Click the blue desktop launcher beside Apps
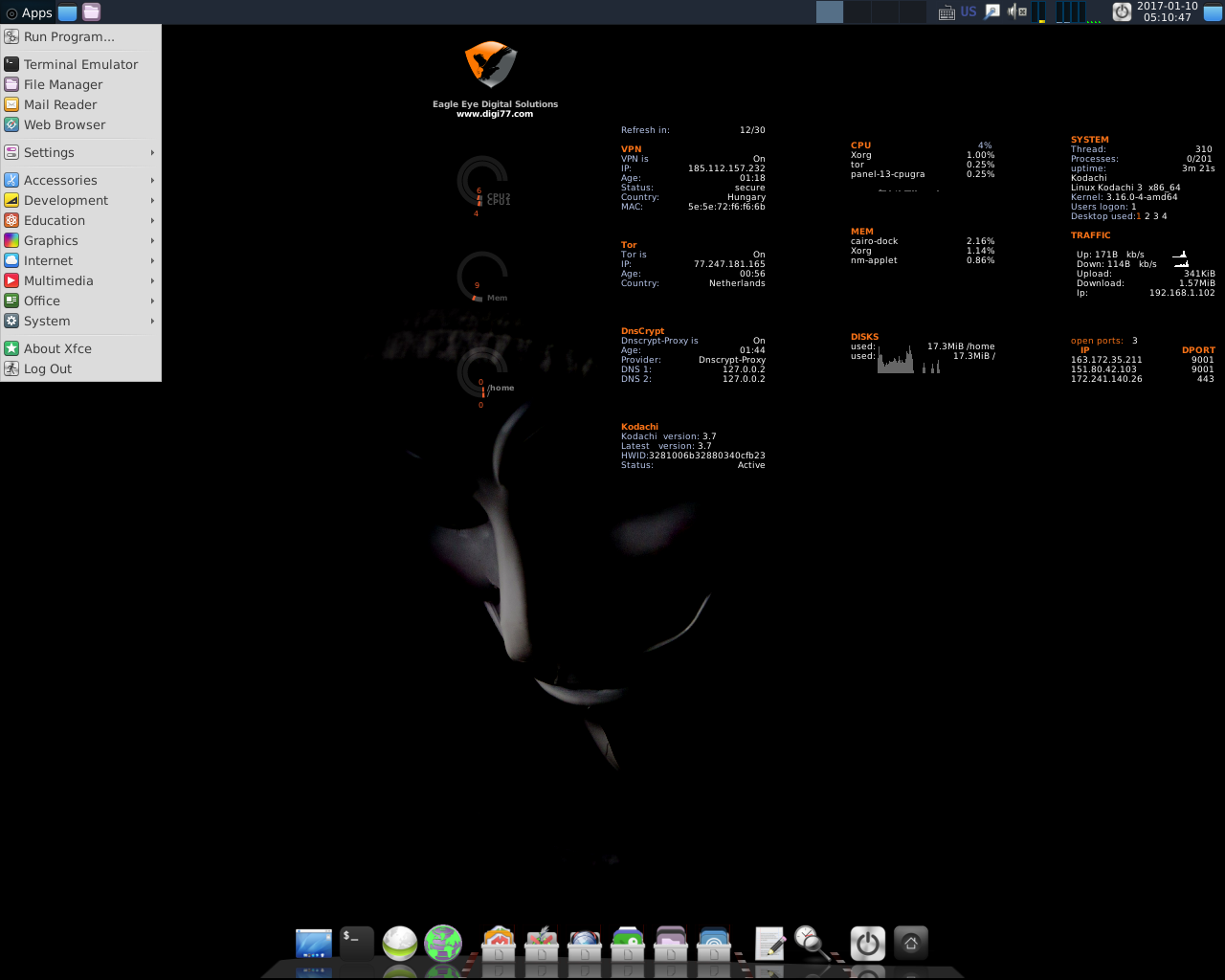The width and height of the screenshot is (1225, 980). click(67, 11)
